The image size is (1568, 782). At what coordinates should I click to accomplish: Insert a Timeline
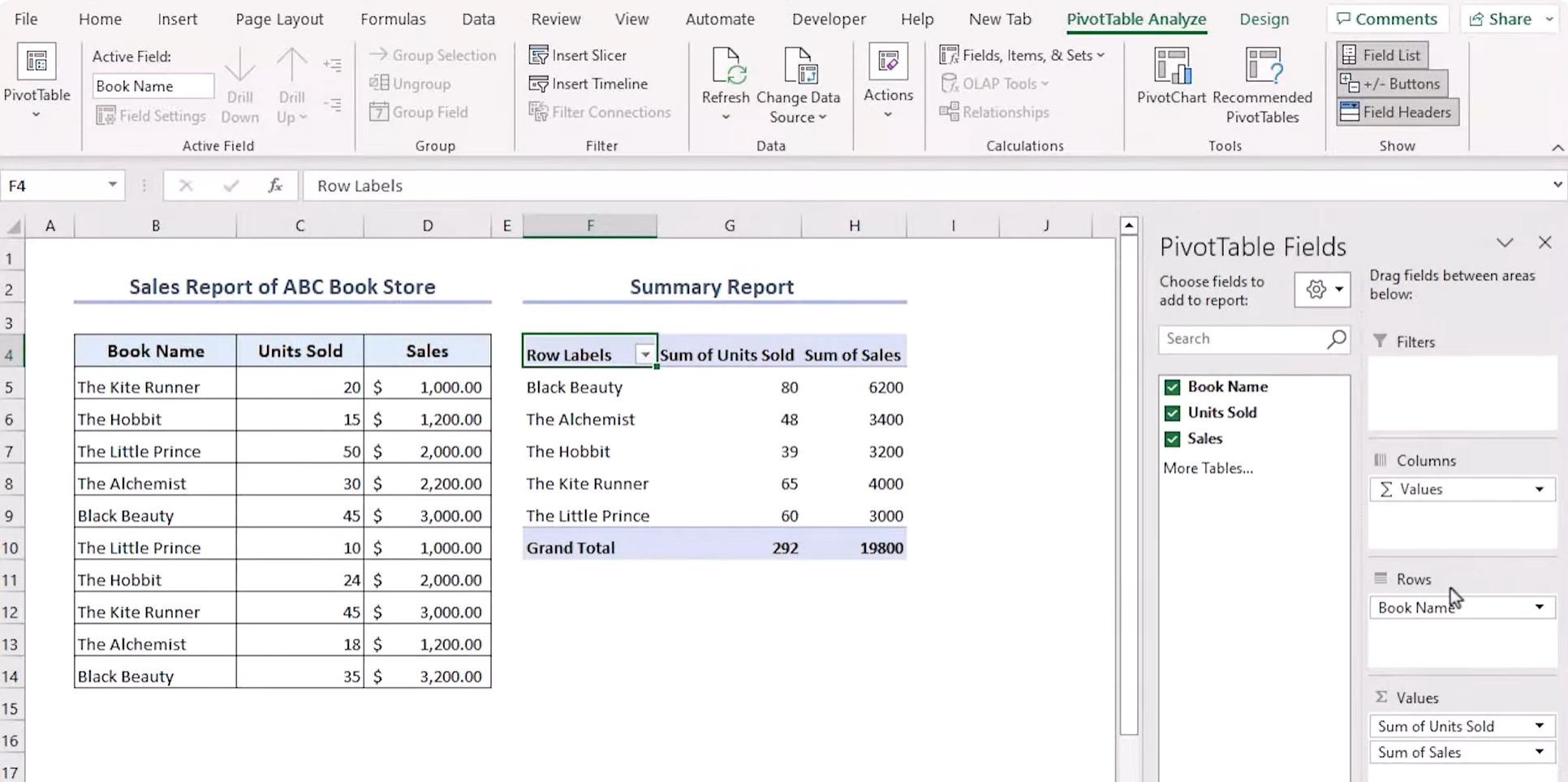pos(588,84)
